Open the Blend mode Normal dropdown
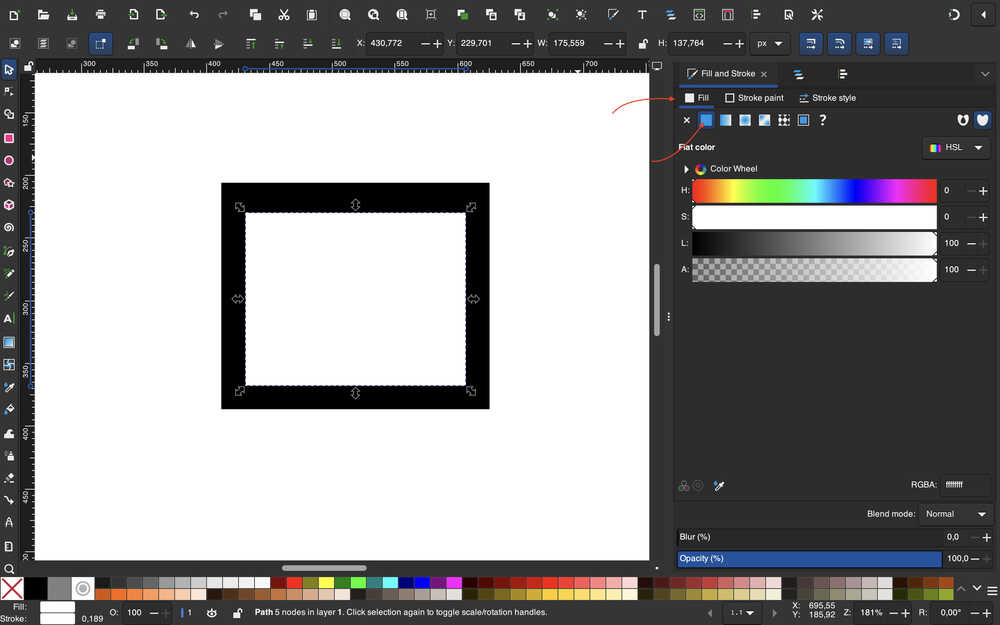 (955, 514)
